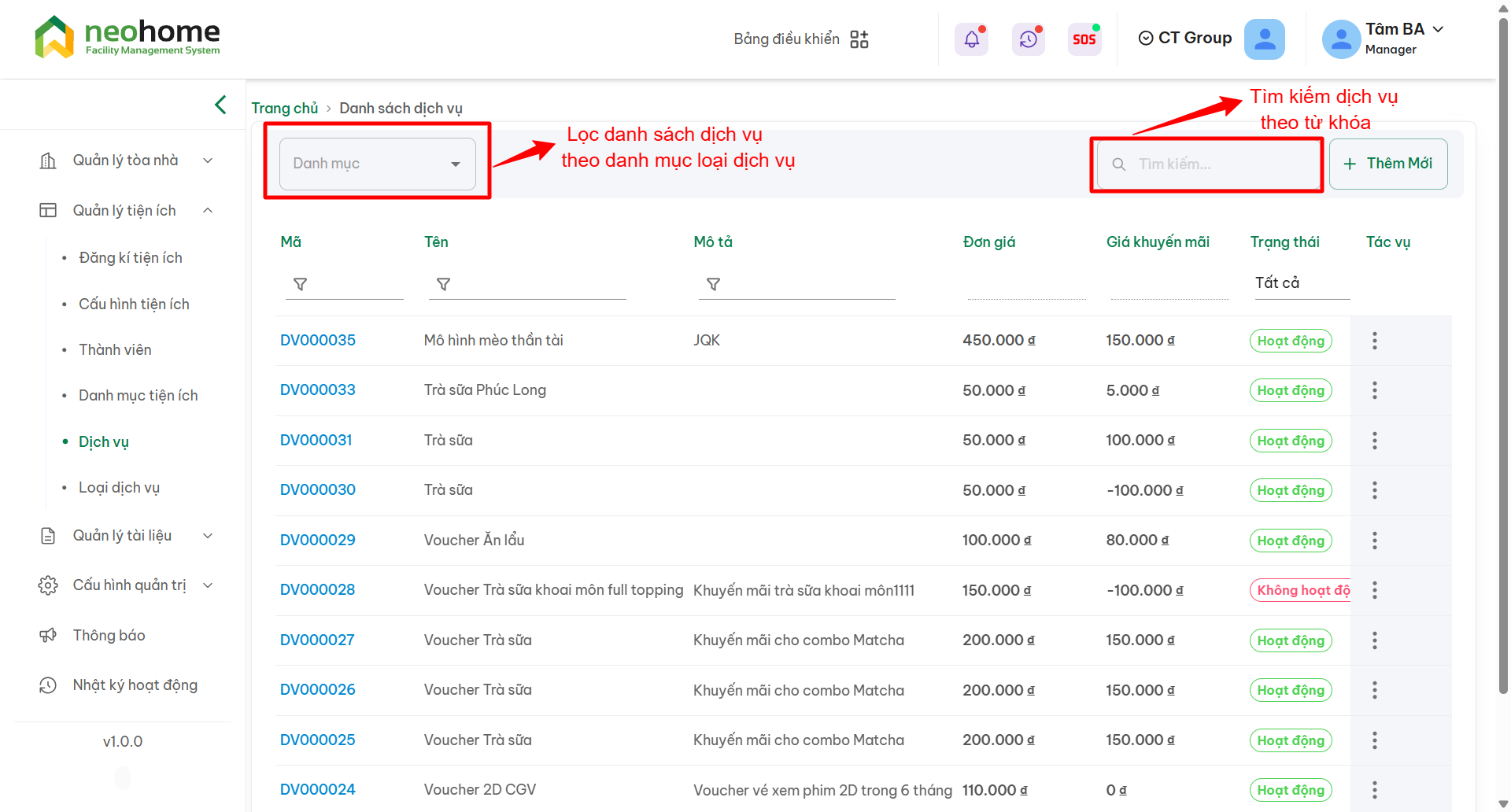Screen dimensions: 1511x812
Task: Click the filter funnel icon under Mô tả
Action: (x=713, y=284)
